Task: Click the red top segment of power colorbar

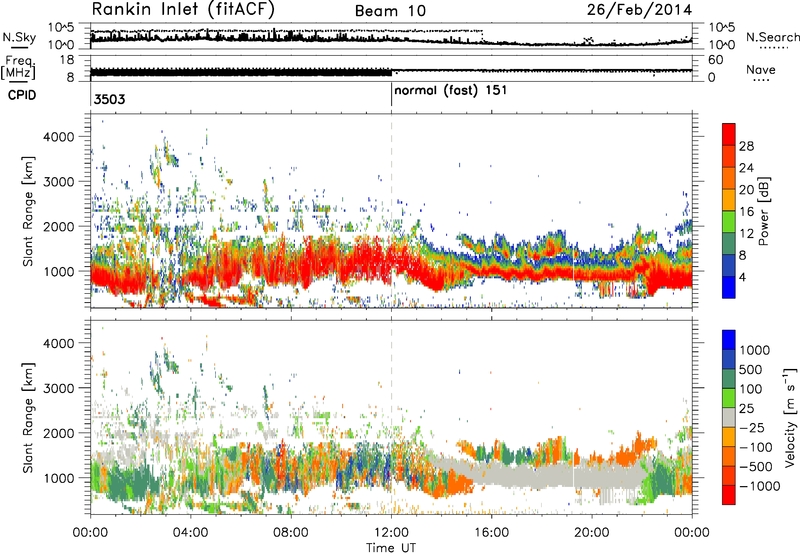Action: [x=729, y=134]
